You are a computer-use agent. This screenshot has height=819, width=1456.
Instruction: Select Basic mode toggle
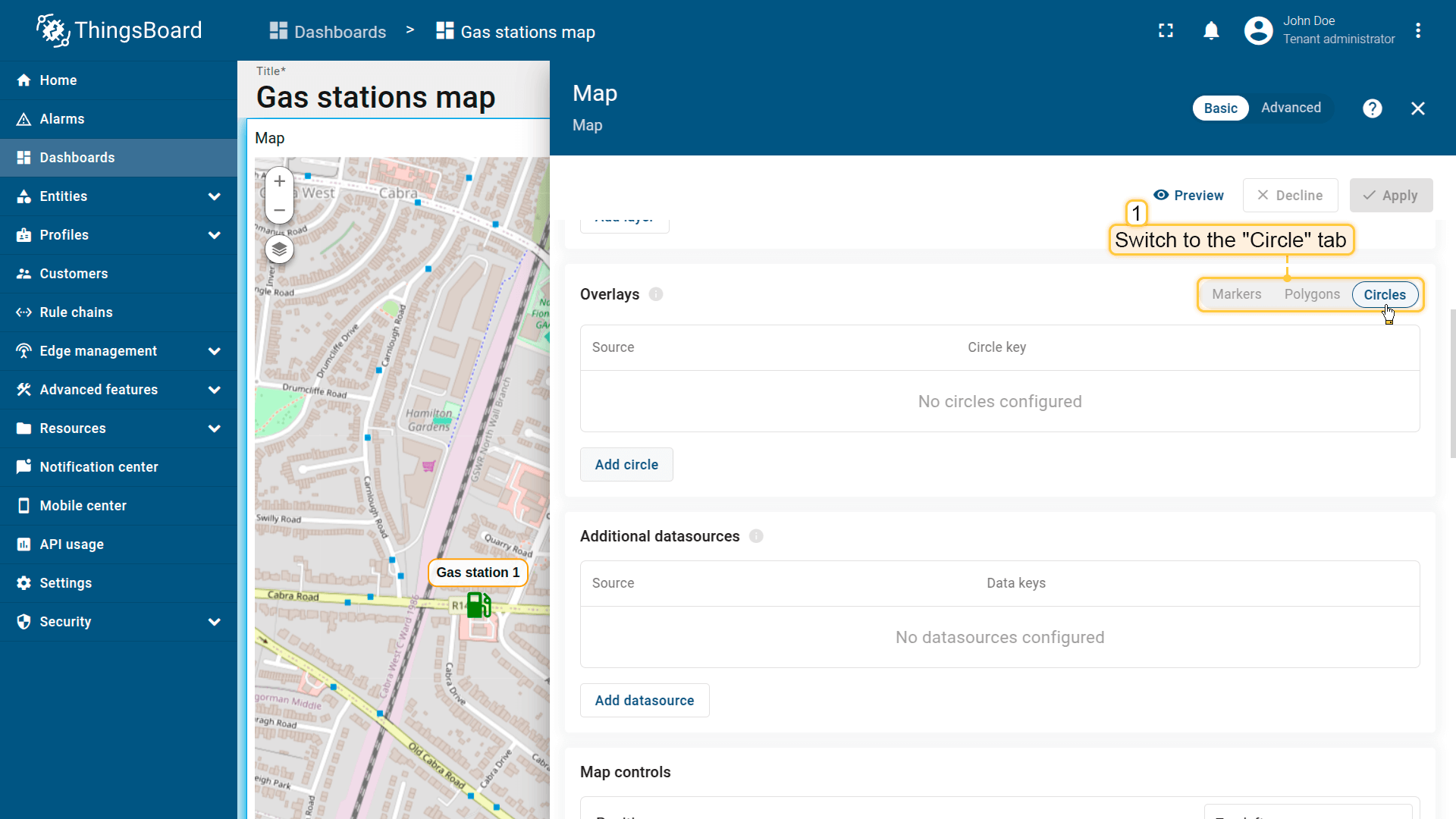1220,108
